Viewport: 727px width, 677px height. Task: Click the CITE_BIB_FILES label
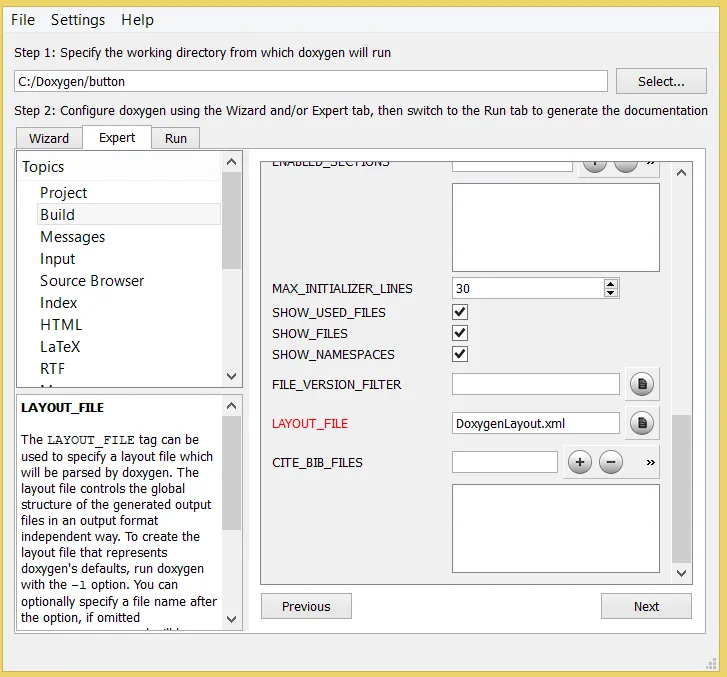point(317,462)
